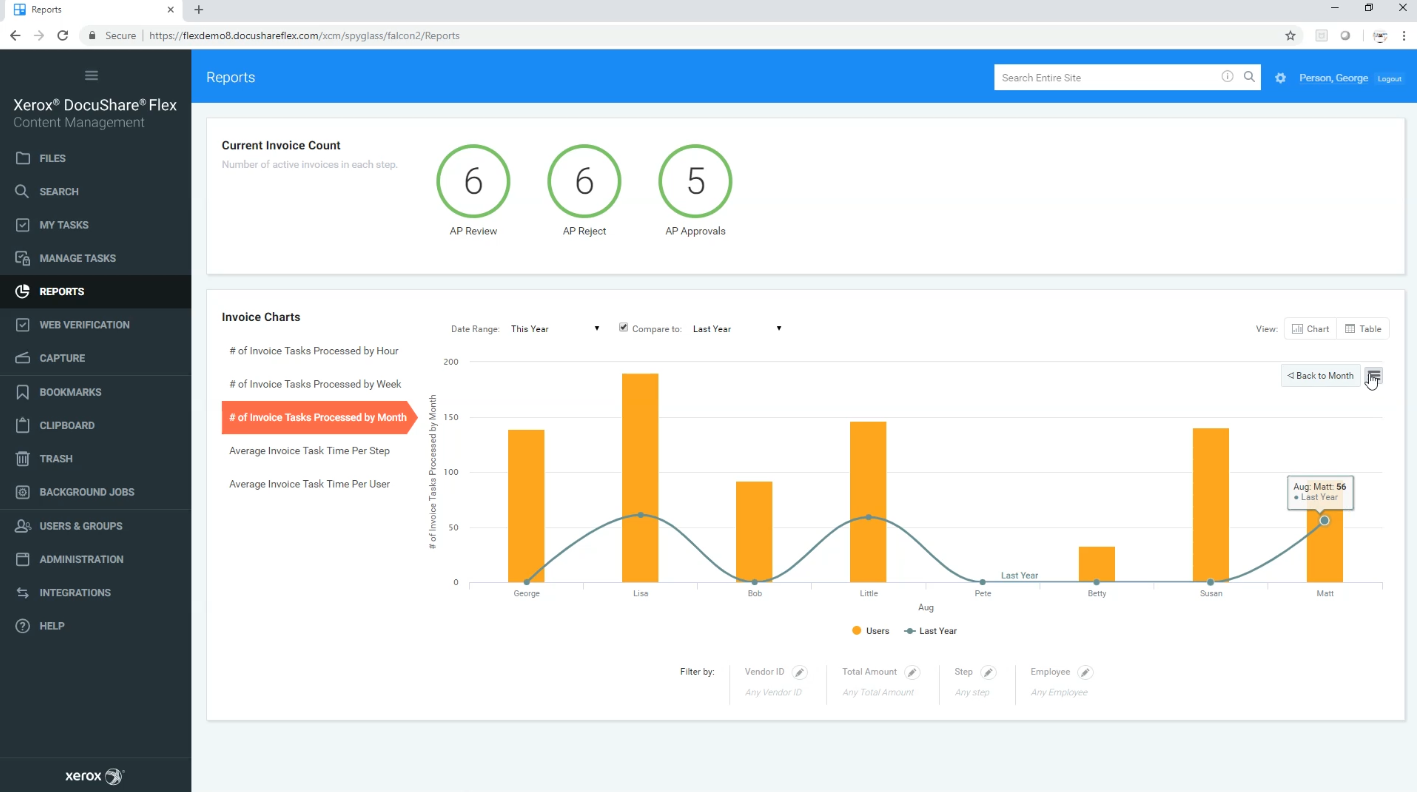Screen dimensions: 1417x792
Task: Edit the Employee filter with its pencil icon
Action: pos(1086,671)
